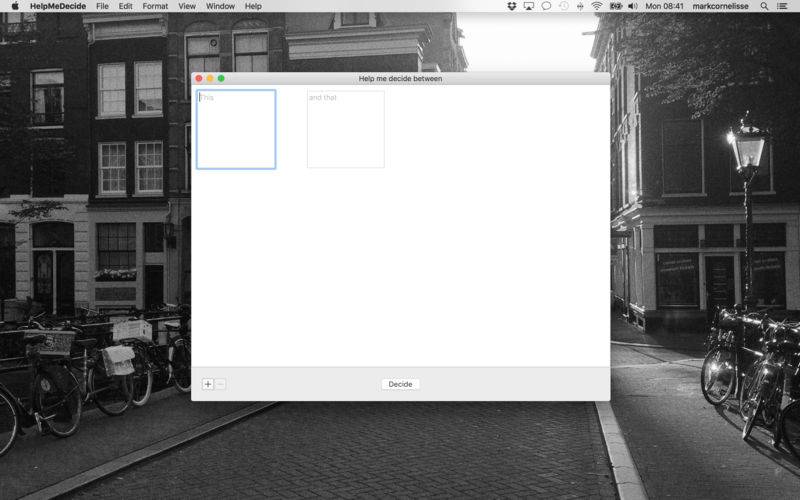Close the Help me decide window
Screen dimensions: 800x500
199,78
